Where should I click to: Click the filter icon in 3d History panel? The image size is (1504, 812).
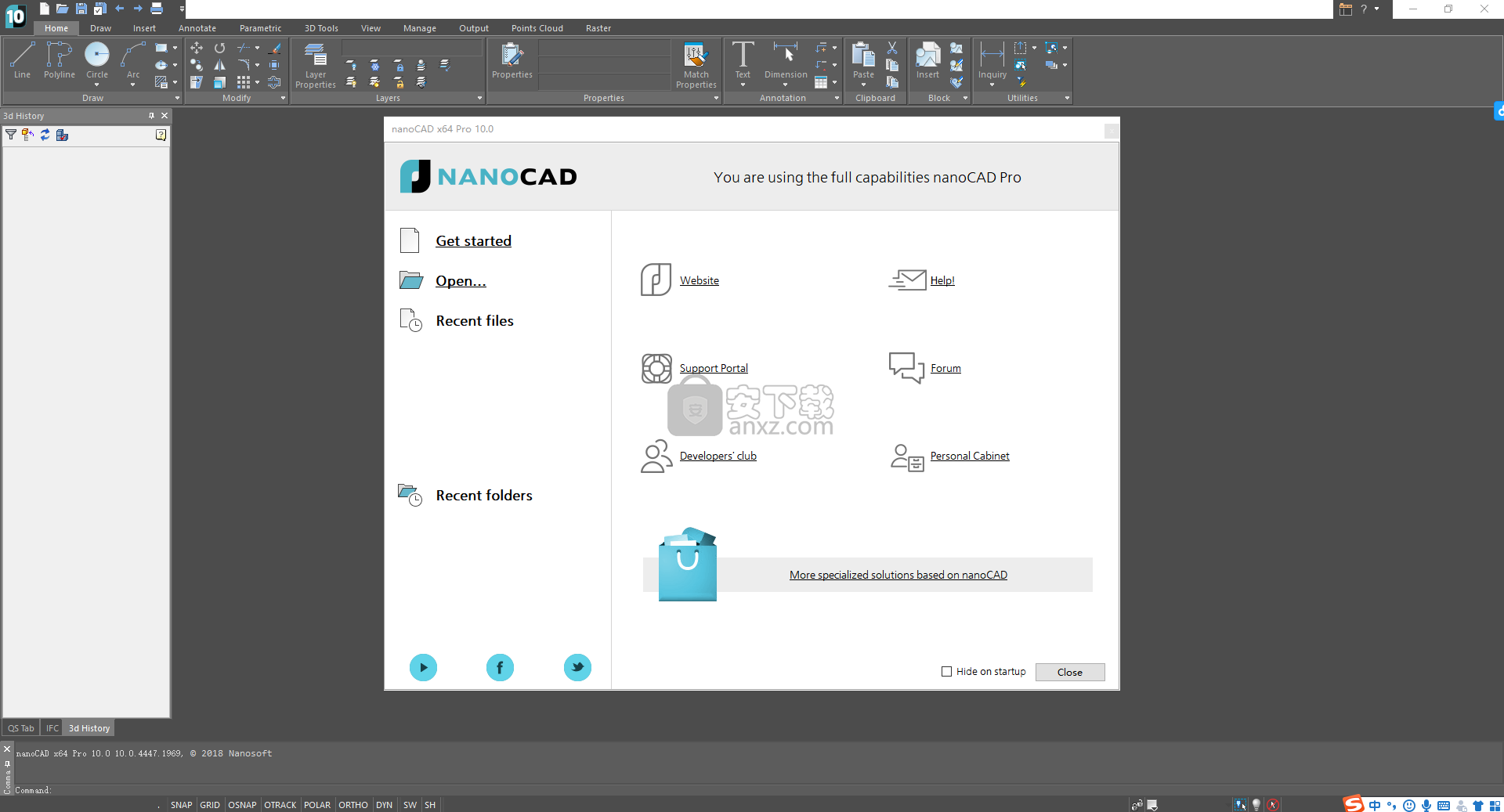click(11, 135)
